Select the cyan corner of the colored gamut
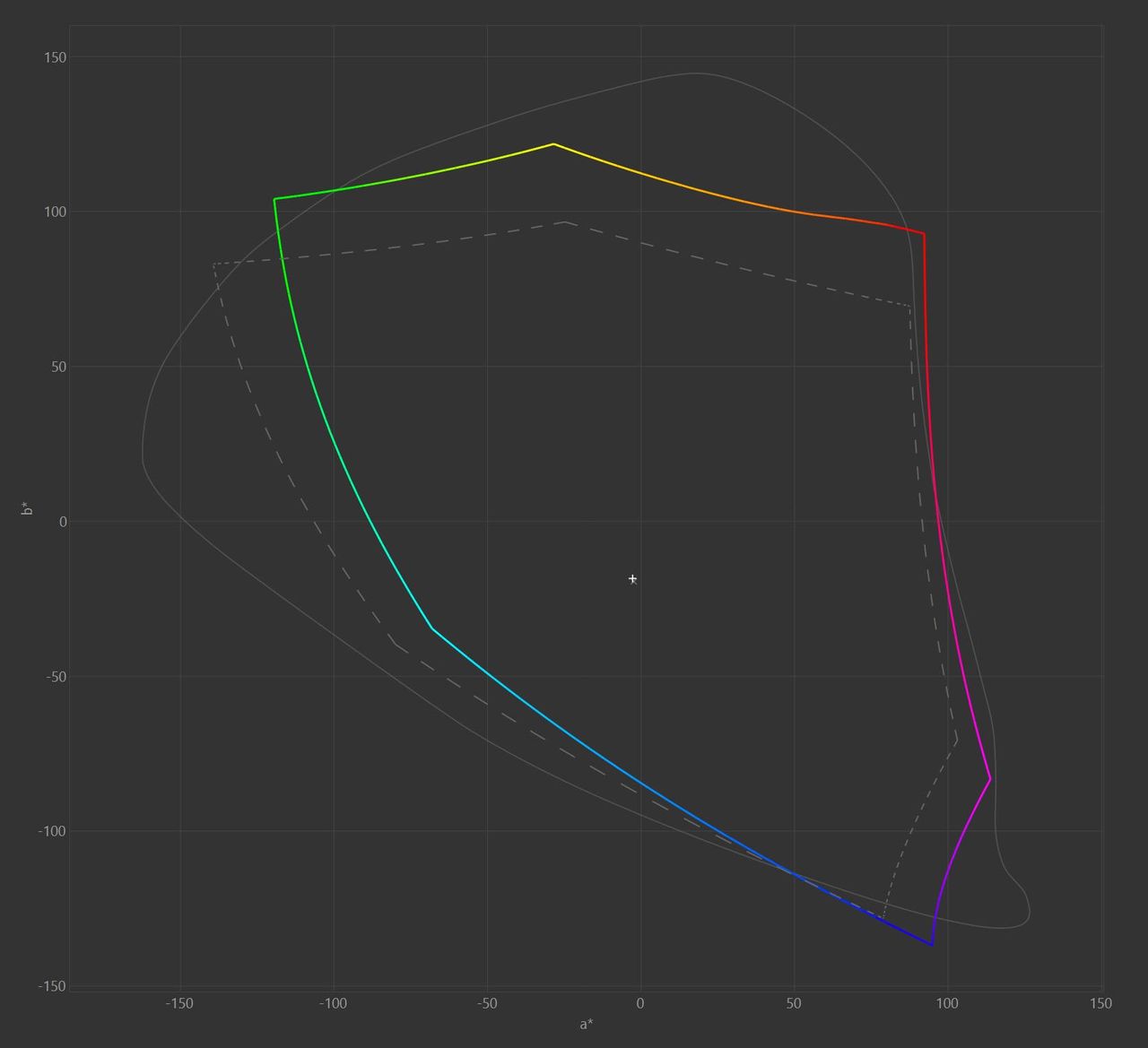Viewport: 1148px width, 1048px height. 431,628
